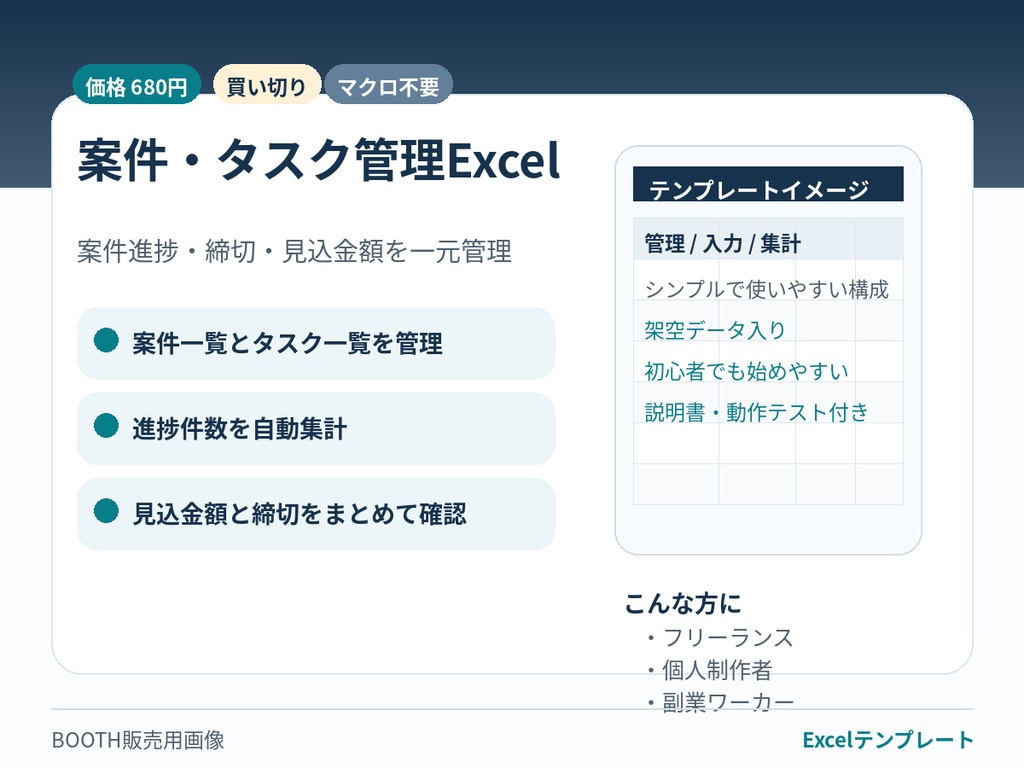Click the 価格 680円 price badge
Viewport: 1024px width, 768px height.
[136, 84]
